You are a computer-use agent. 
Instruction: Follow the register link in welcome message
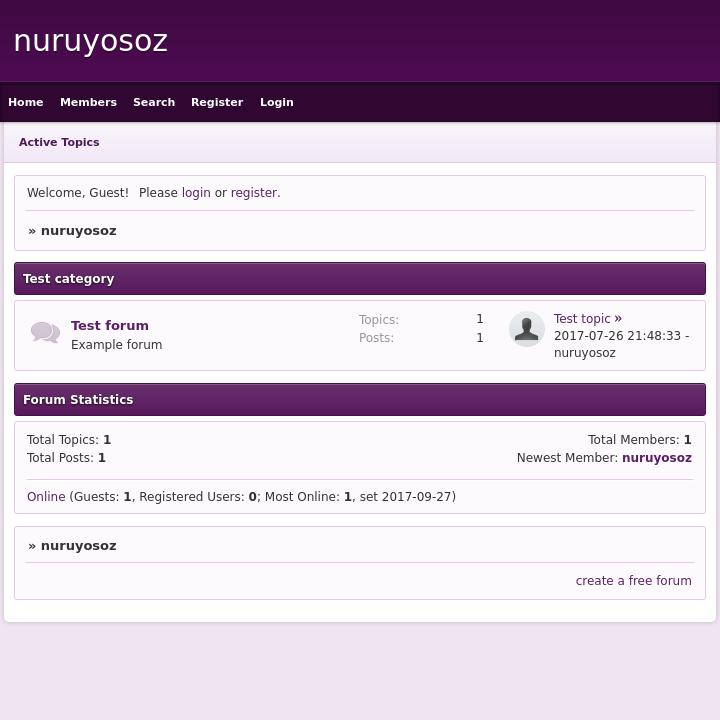[254, 193]
